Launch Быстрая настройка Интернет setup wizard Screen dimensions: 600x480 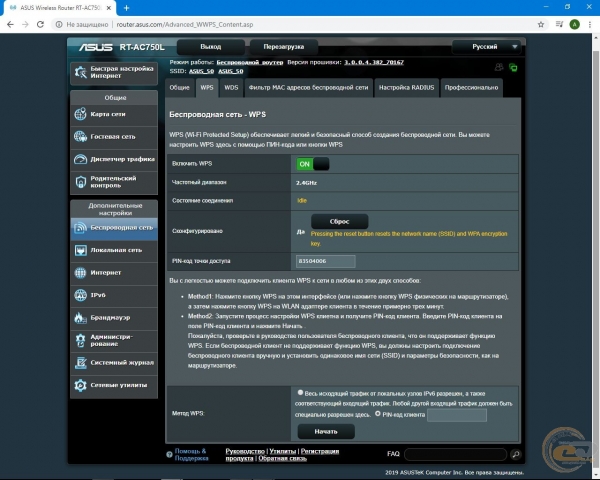(113, 72)
